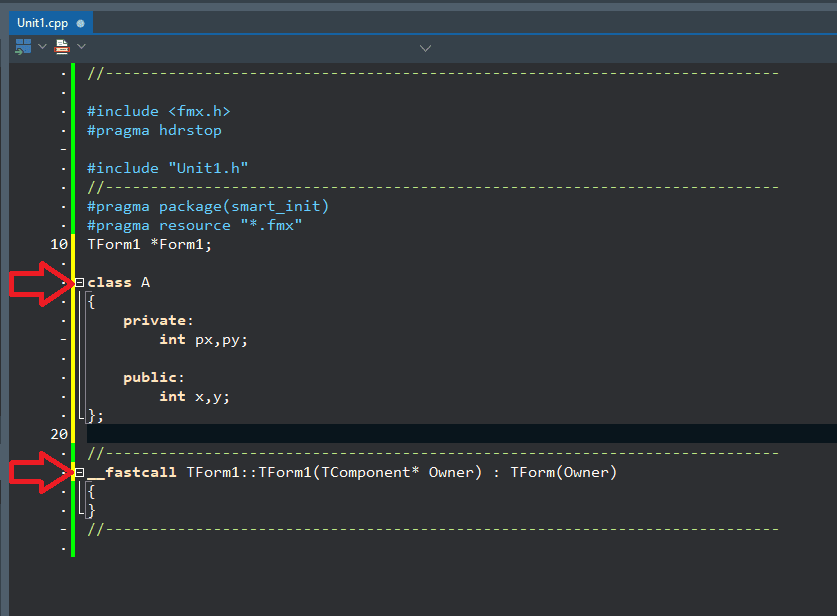Click 'TForm1::TForm1(TComponent* Owner)' in the constructor line
Screen dimensions: 837x616
tap(334, 472)
